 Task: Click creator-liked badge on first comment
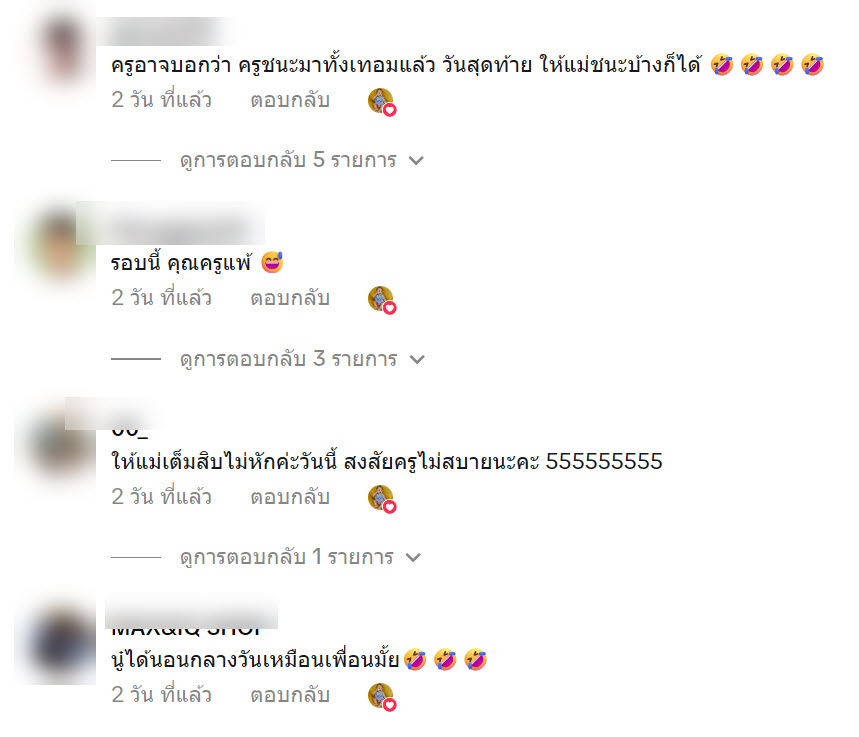click(382, 102)
